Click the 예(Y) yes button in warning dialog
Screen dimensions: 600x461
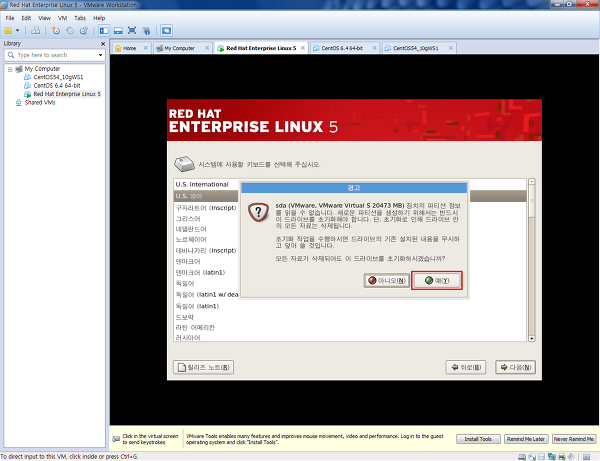click(x=437, y=281)
